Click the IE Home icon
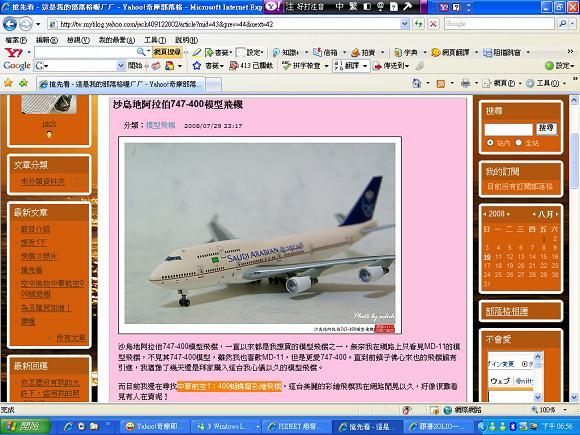 point(417,83)
